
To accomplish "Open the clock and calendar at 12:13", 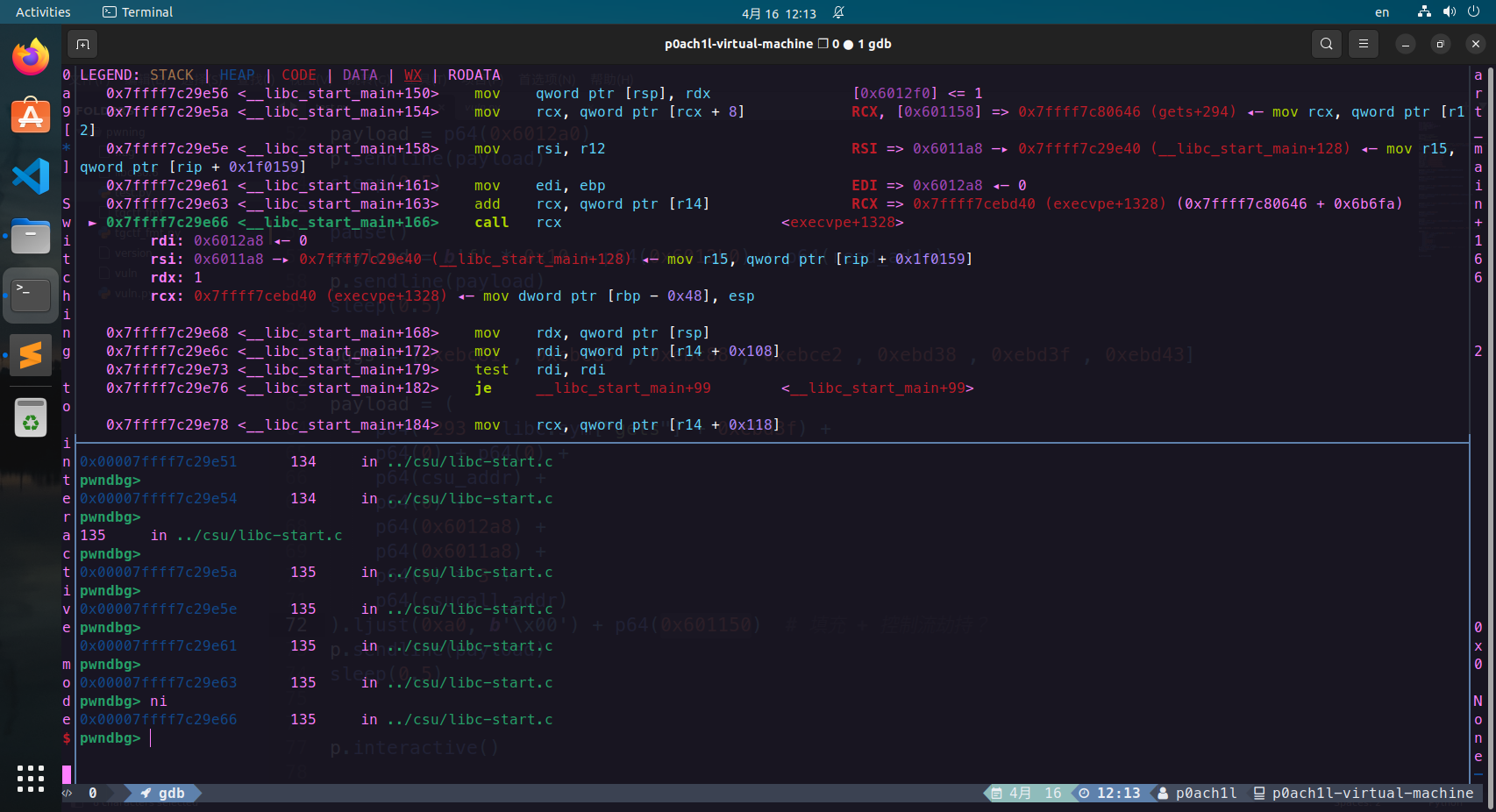I will click(x=779, y=13).
